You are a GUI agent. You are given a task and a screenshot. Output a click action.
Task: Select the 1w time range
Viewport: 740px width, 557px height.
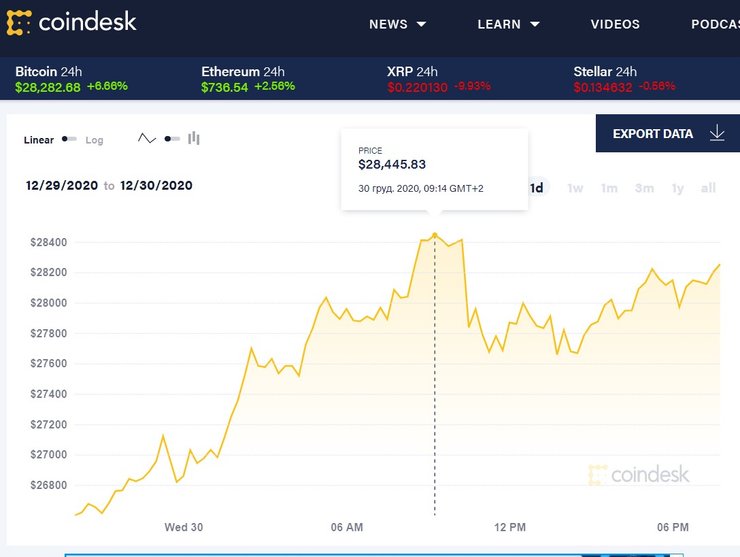[x=575, y=188]
